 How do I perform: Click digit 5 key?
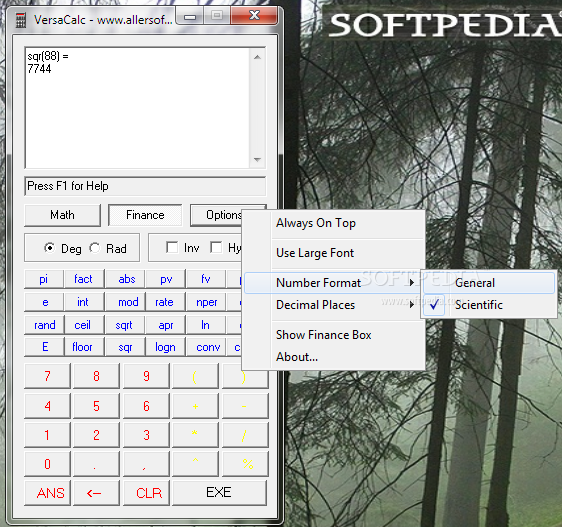[x=96, y=406]
